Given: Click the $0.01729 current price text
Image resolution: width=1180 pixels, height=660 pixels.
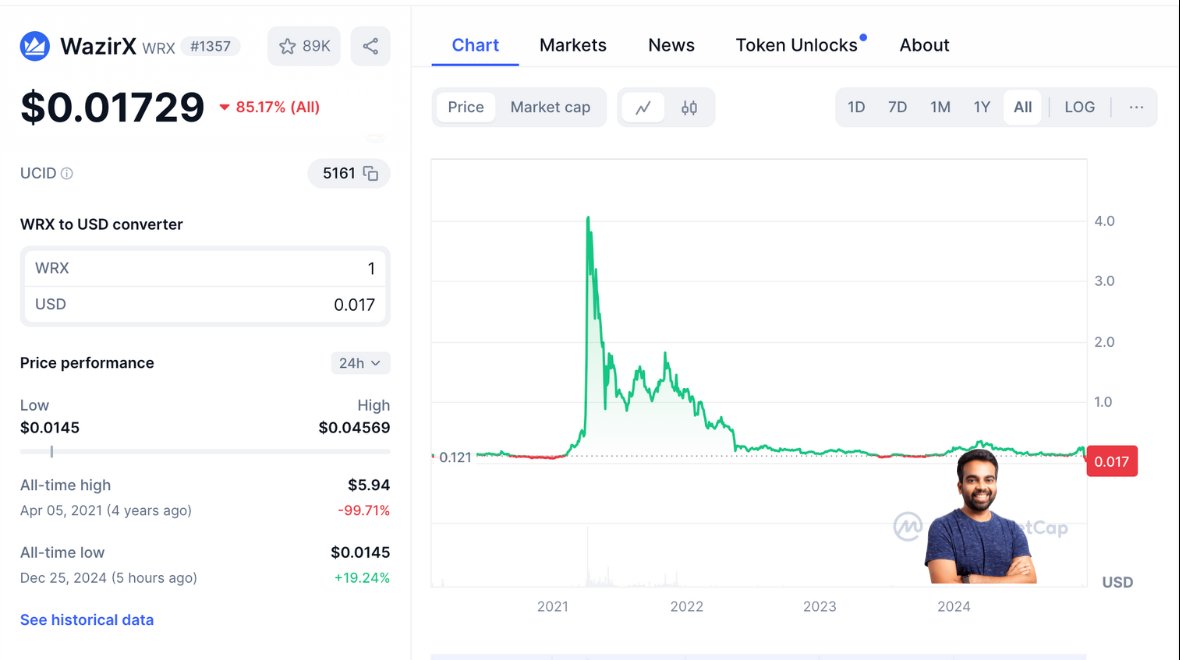Looking at the screenshot, I should pyautogui.click(x=112, y=107).
